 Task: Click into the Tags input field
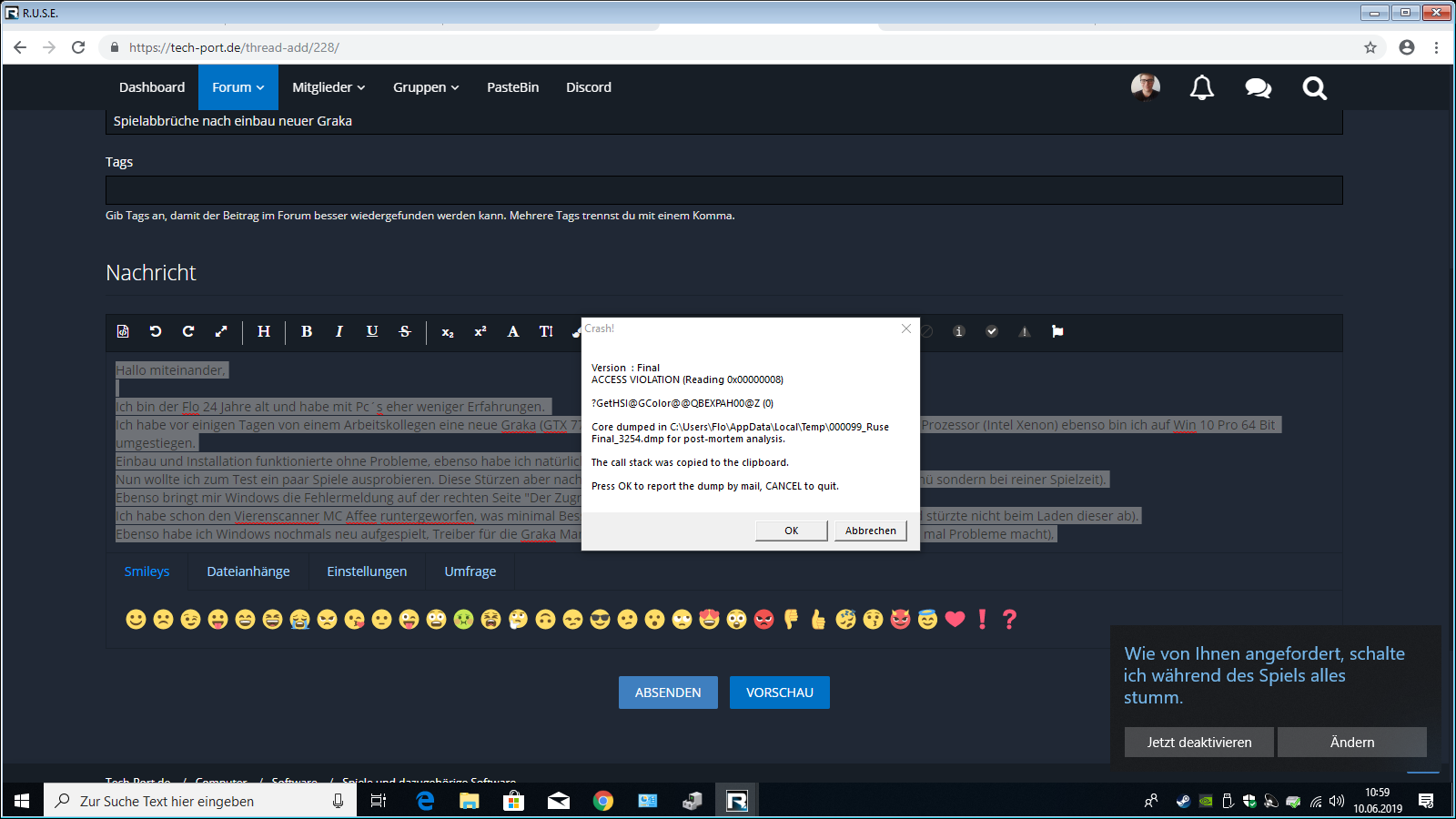(723, 190)
